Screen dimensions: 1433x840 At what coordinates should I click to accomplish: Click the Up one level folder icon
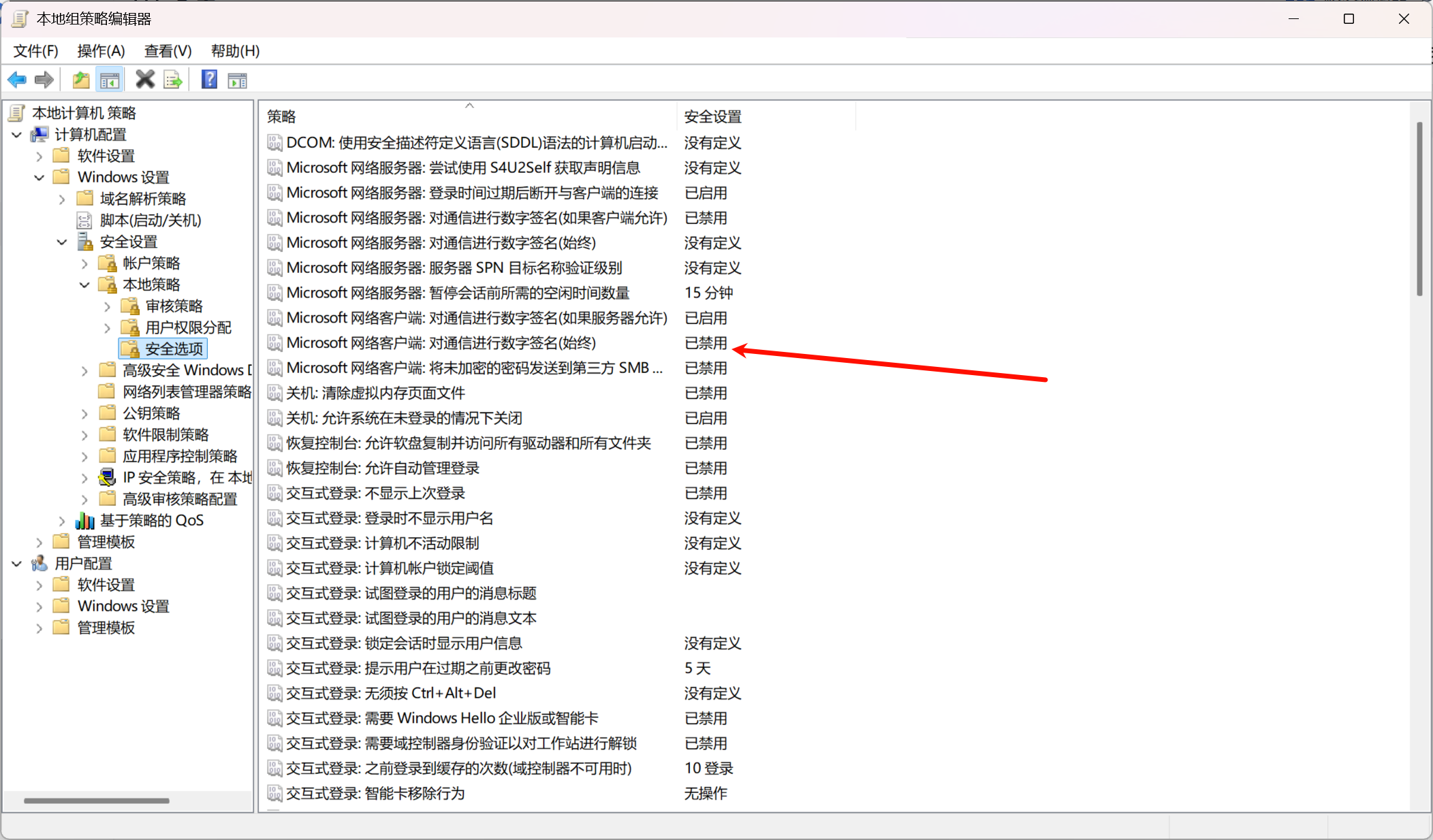(81, 80)
